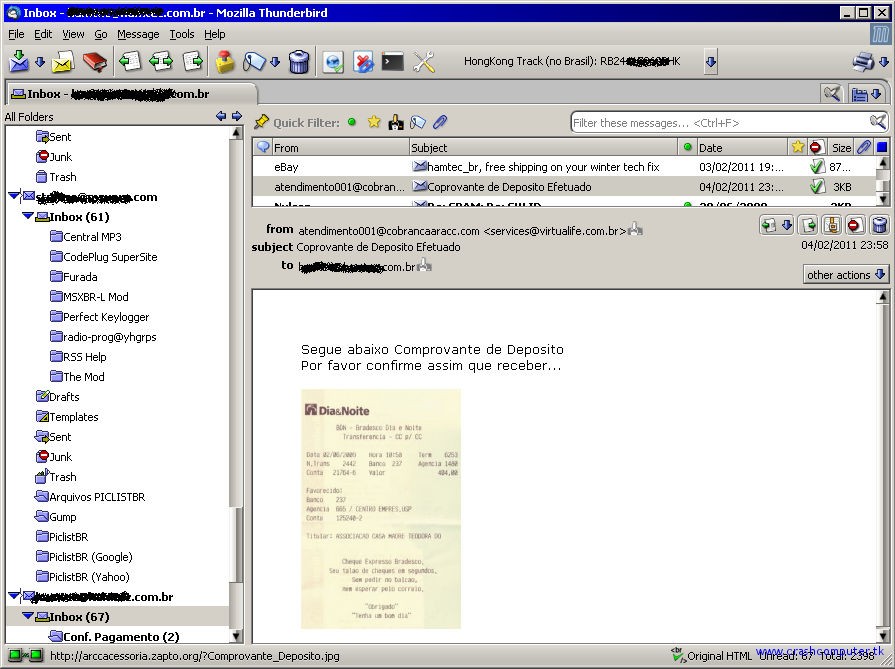The image size is (895, 669).
Task: Click the magnifier inside the filter box
Action: [878, 122]
